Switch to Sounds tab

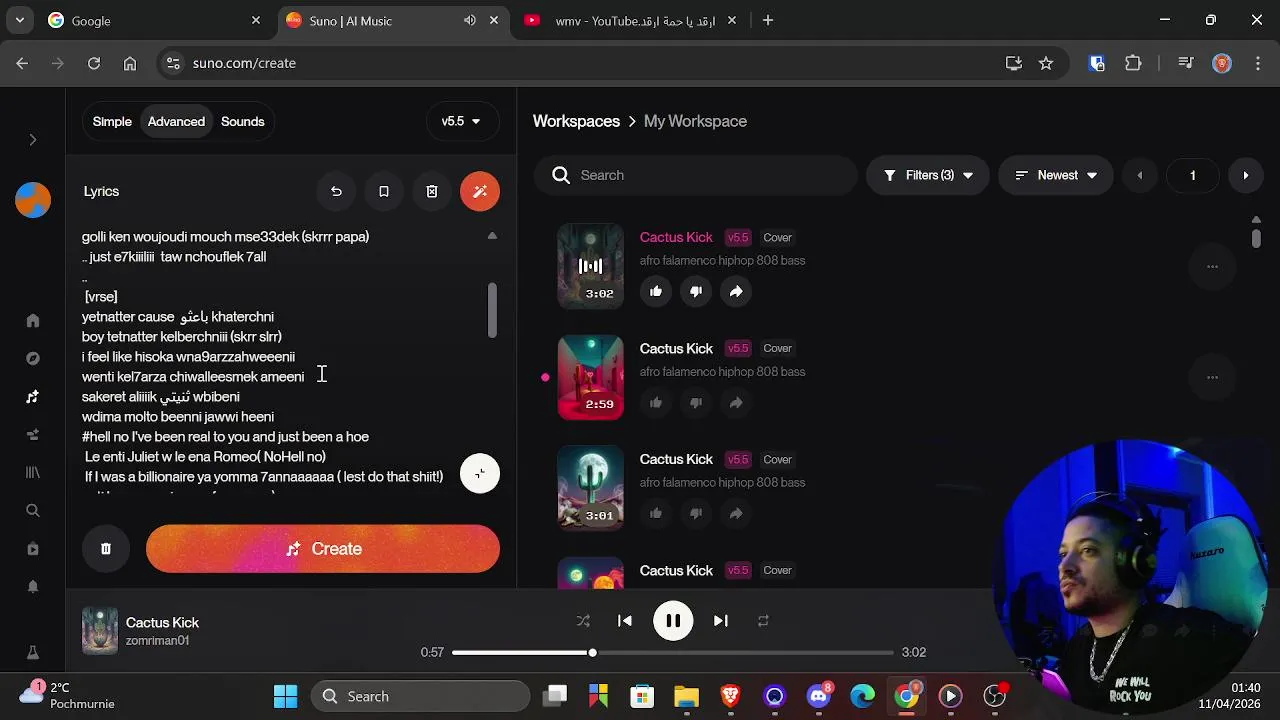(x=243, y=122)
